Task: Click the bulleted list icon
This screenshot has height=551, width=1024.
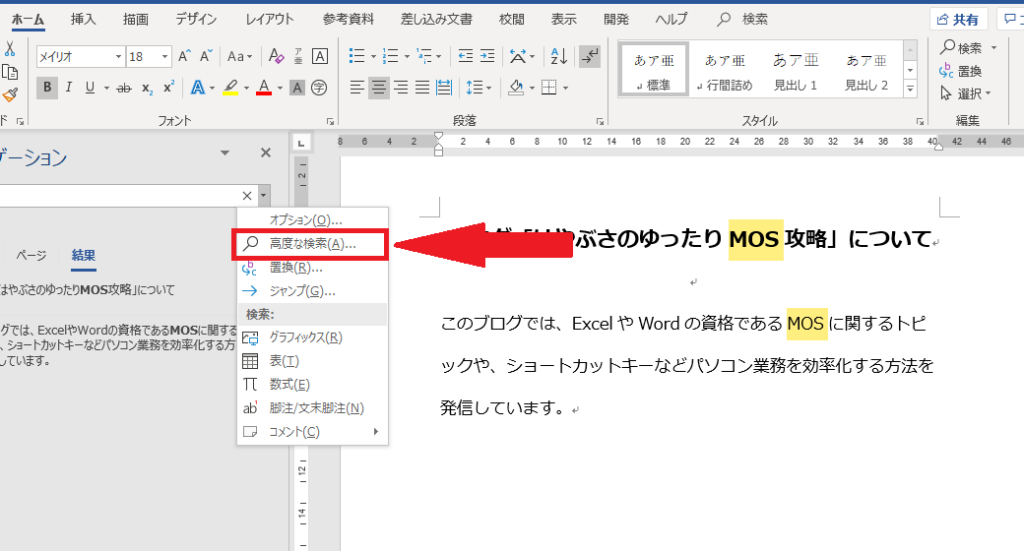Action: [357, 56]
